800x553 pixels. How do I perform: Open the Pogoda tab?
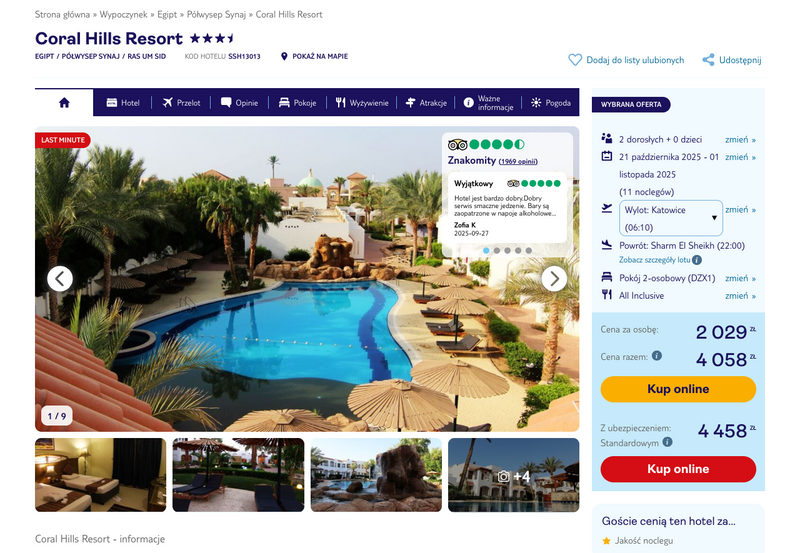point(551,103)
